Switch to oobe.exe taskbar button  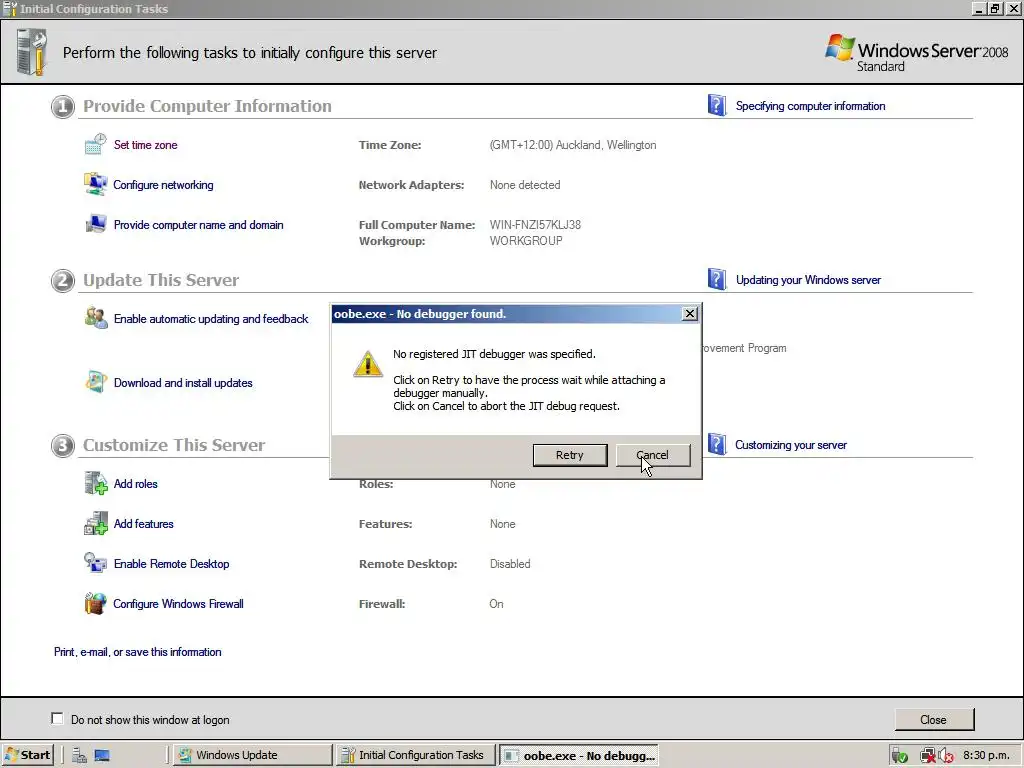(579, 756)
